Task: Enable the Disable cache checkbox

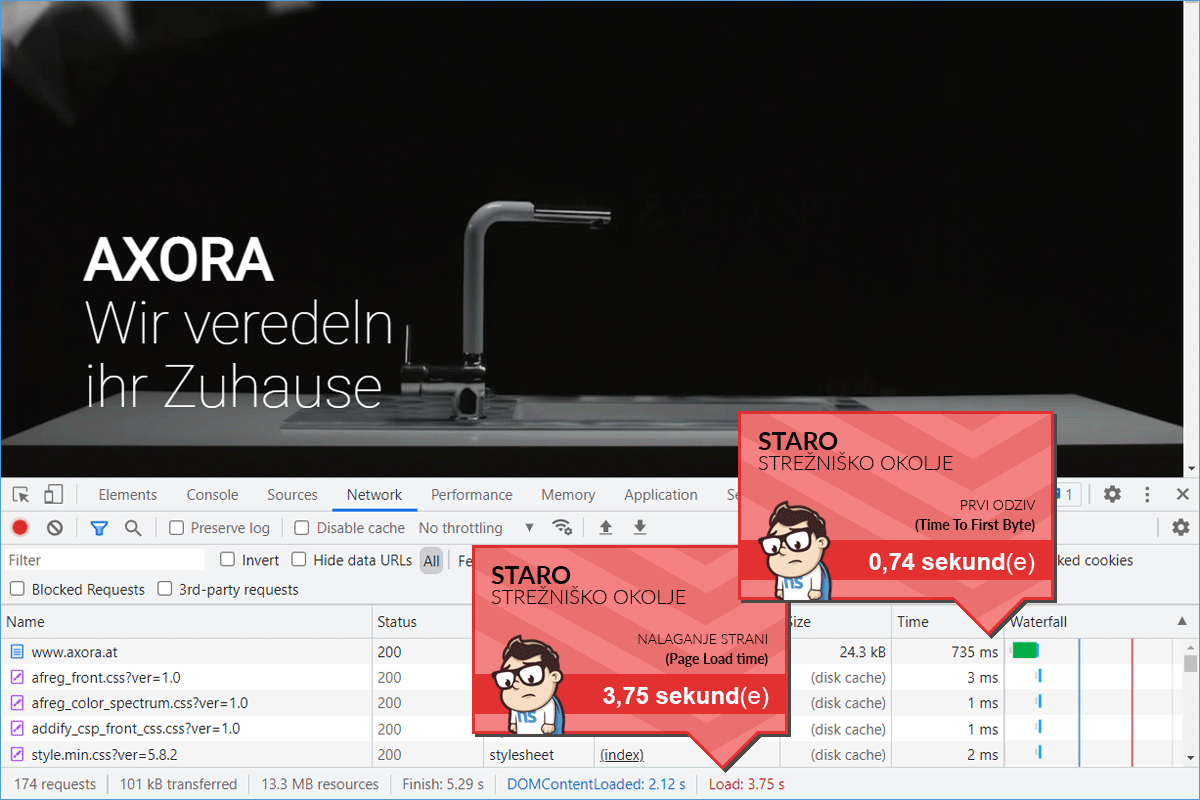Action: coord(302,528)
